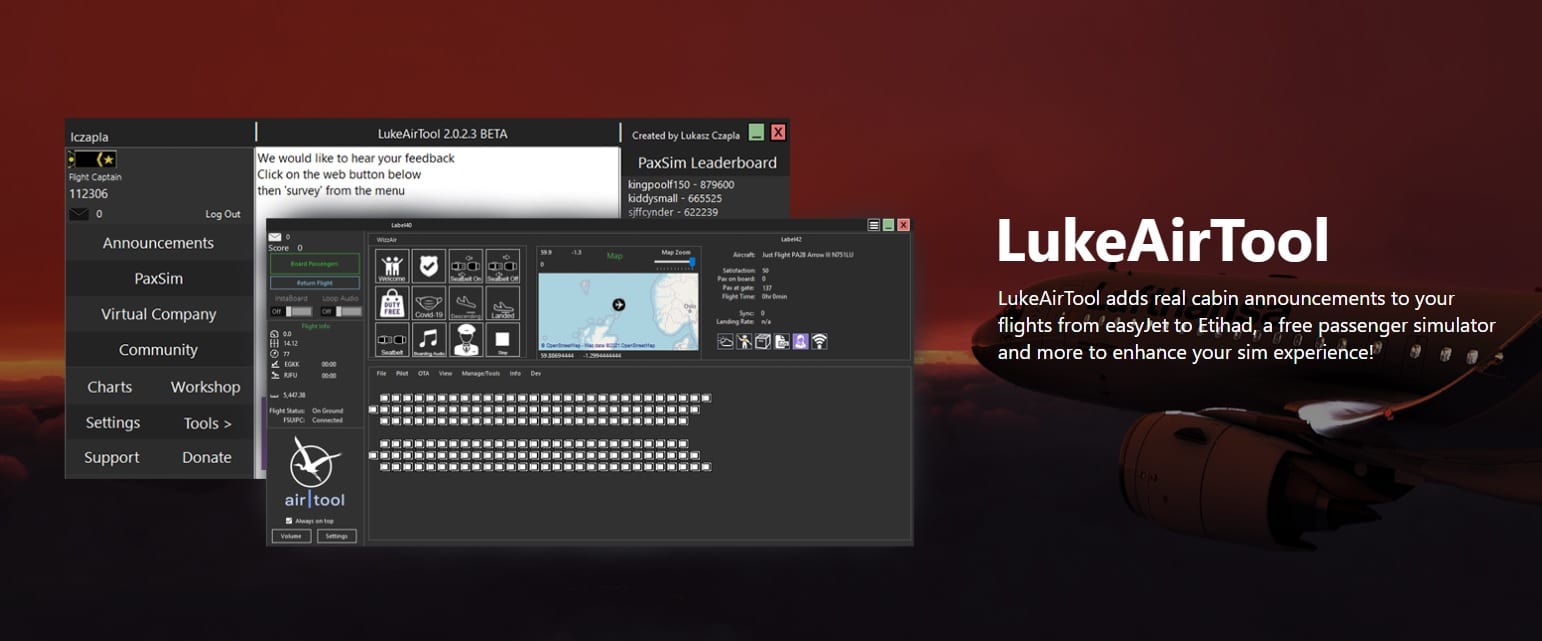Expand the Tools > submenu

[207, 423]
